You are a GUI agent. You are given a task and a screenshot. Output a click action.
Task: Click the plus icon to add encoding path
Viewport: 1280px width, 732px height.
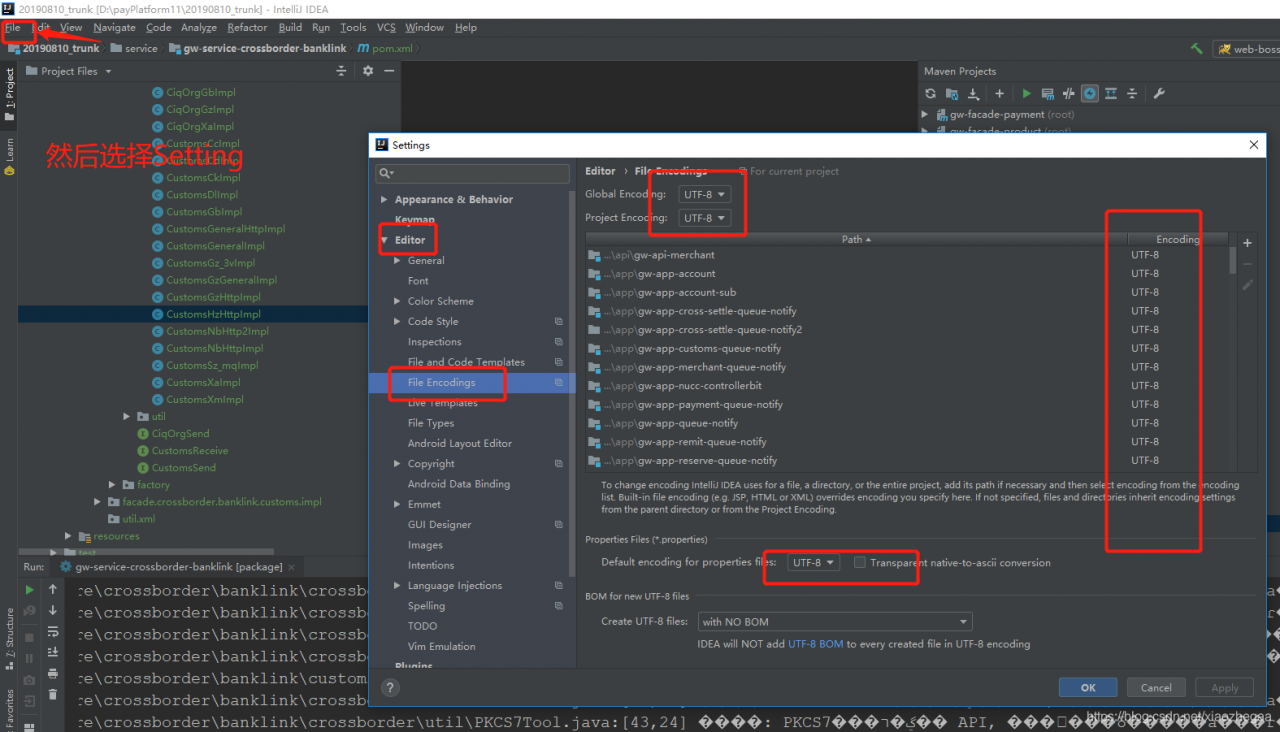click(1247, 243)
